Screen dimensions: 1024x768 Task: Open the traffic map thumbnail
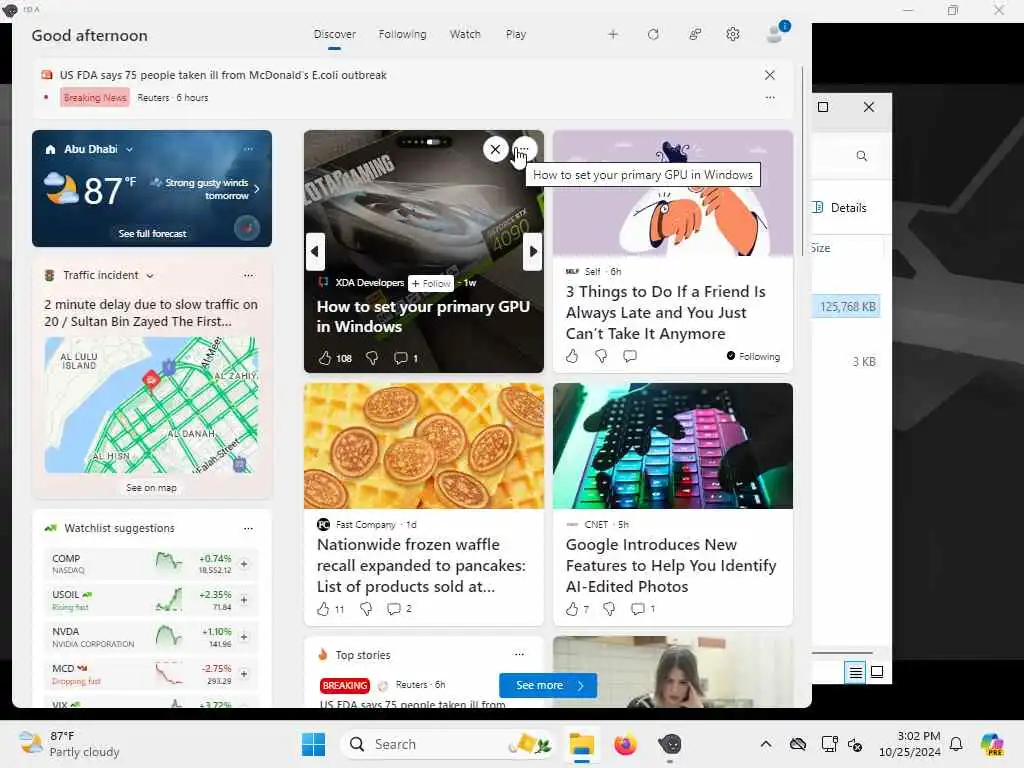pos(152,405)
